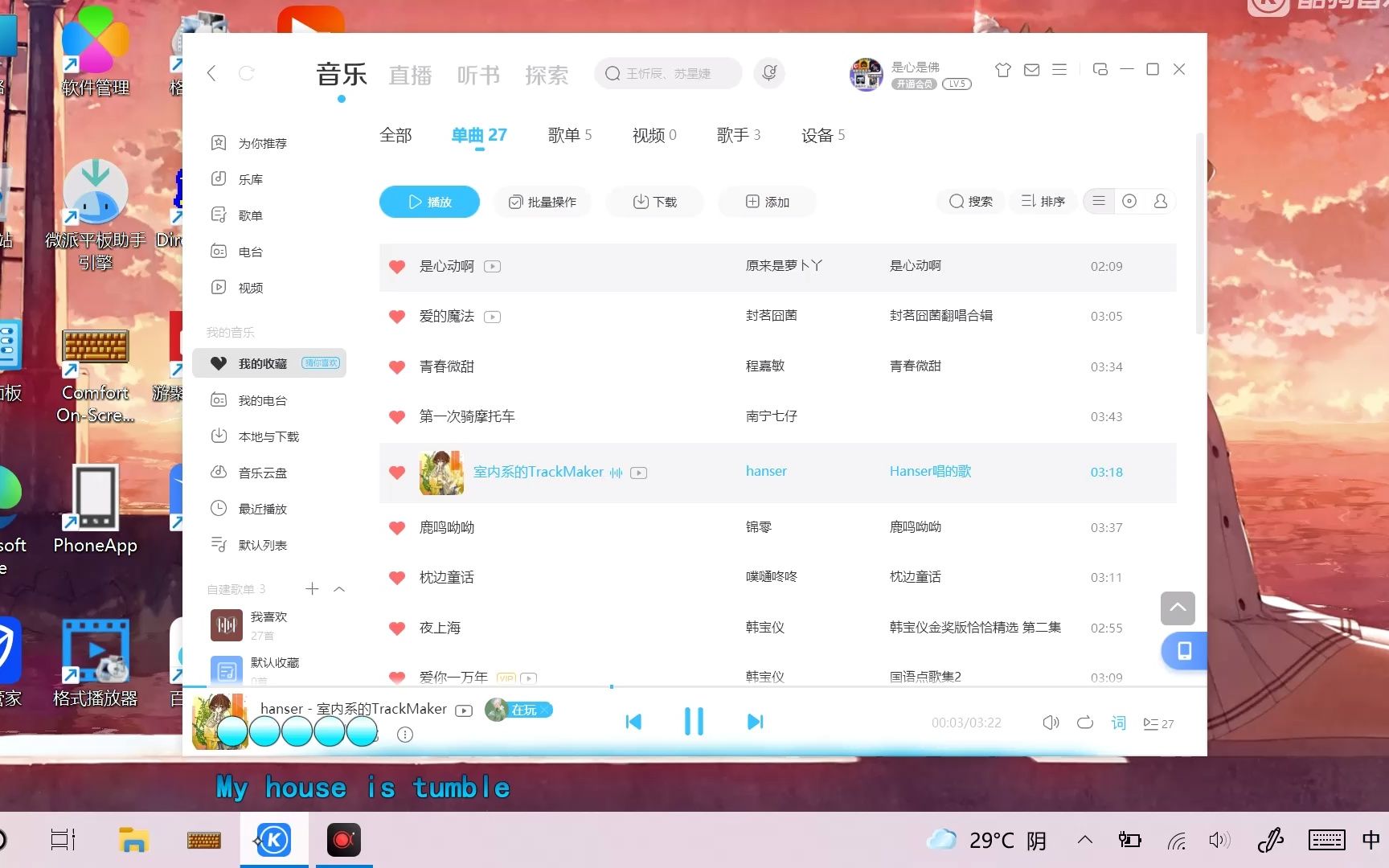Switch to list view mode icon
The height and width of the screenshot is (868, 1389).
coord(1099,201)
